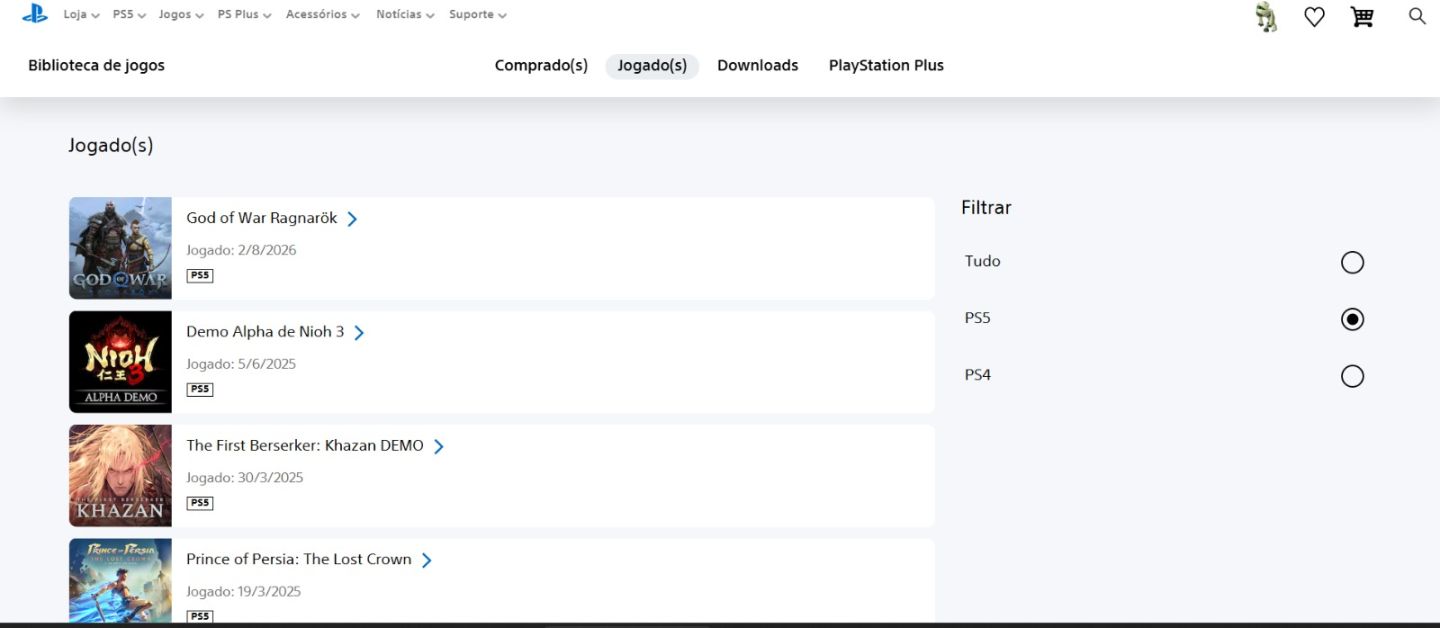Switch to the PlayStation Plus tab
This screenshot has width=1440, height=628.
click(886, 66)
